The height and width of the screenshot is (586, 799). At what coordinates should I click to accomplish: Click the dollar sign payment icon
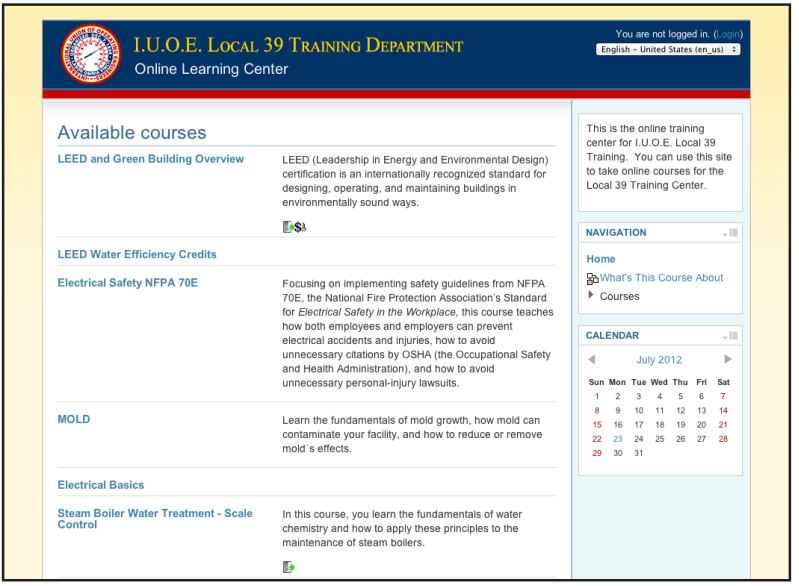[297, 227]
